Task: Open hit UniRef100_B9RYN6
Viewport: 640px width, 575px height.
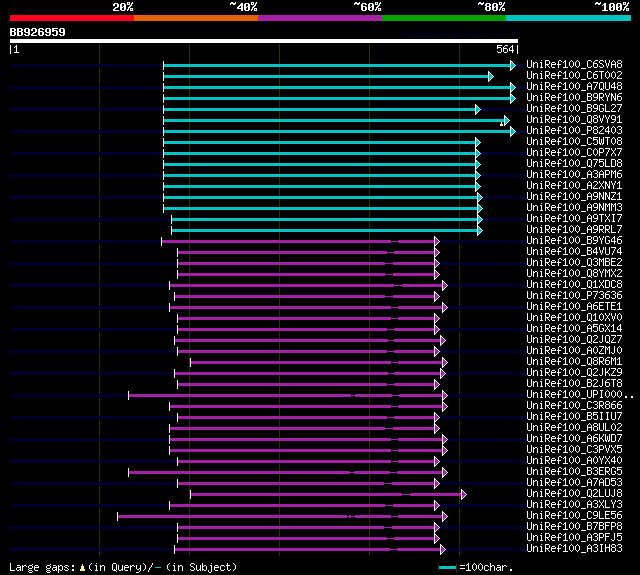Action: [574, 98]
